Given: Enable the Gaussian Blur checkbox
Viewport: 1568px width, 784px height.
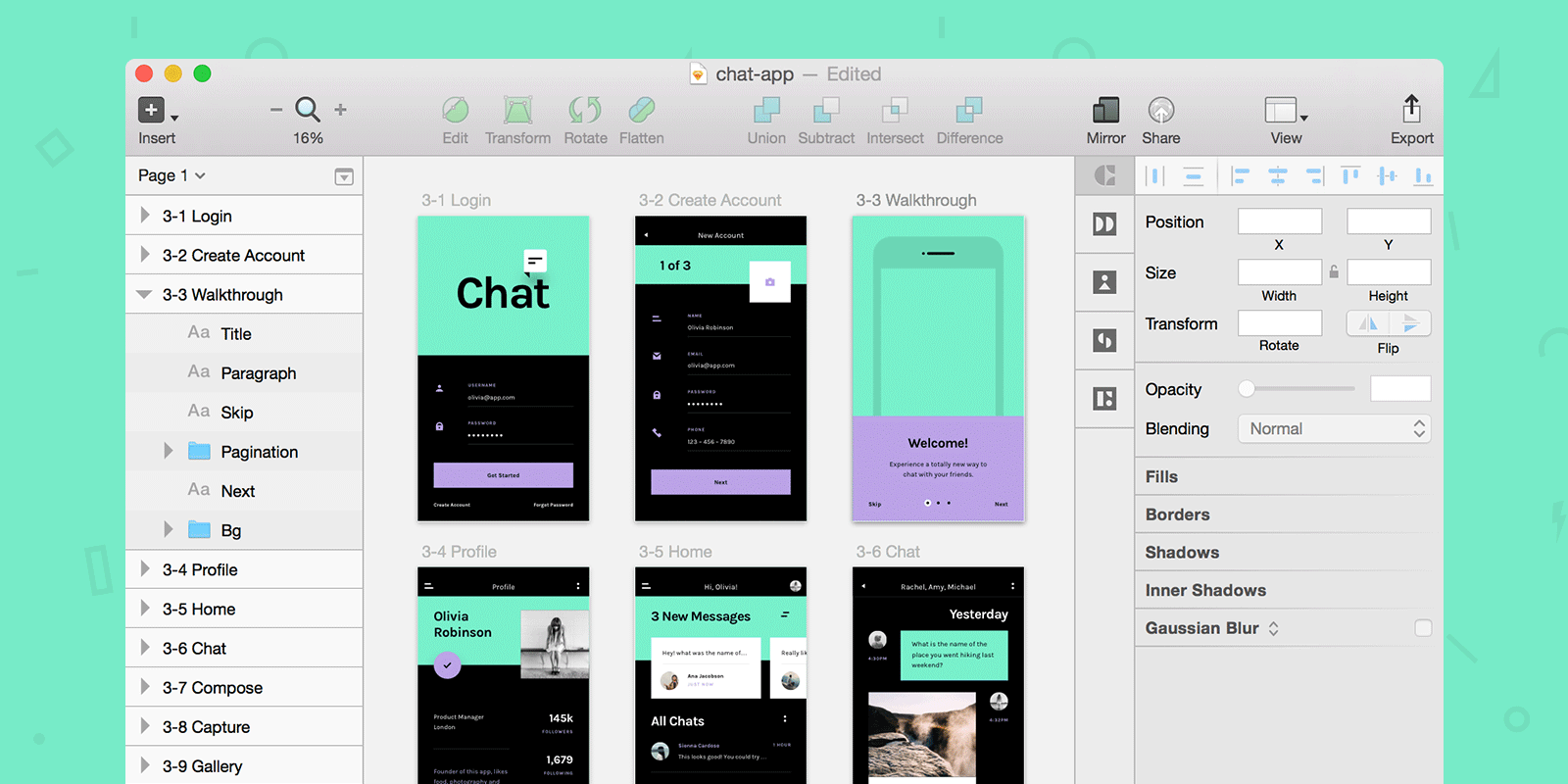Looking at the screenshot, I should 1423,628.
